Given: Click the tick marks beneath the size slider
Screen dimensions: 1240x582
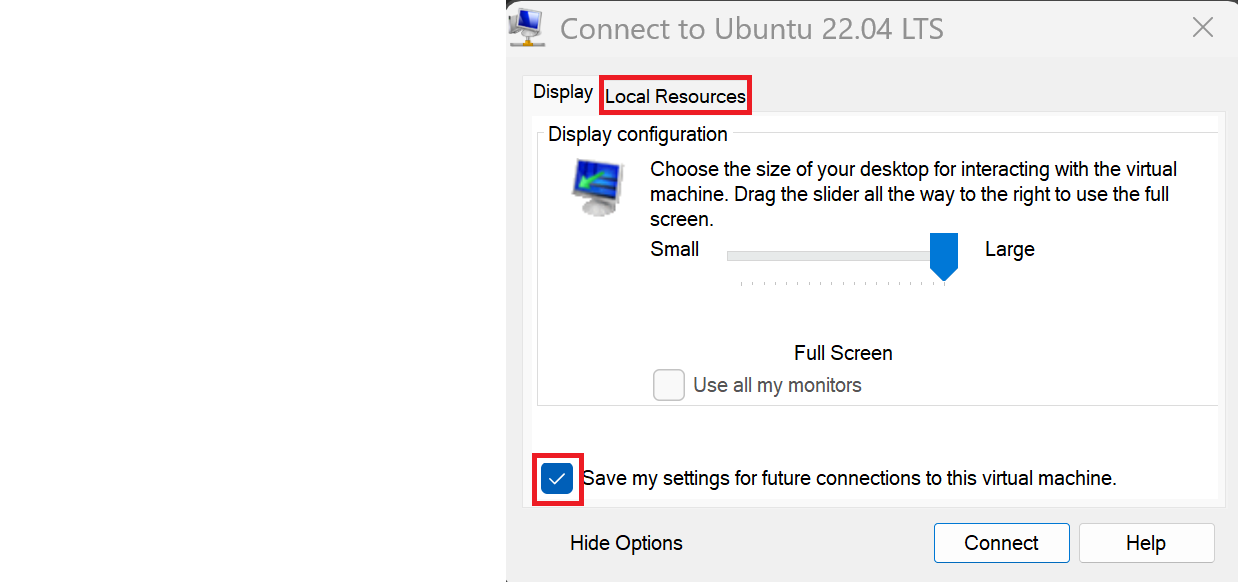Looking at the screenshot, I should coord(842,284).
